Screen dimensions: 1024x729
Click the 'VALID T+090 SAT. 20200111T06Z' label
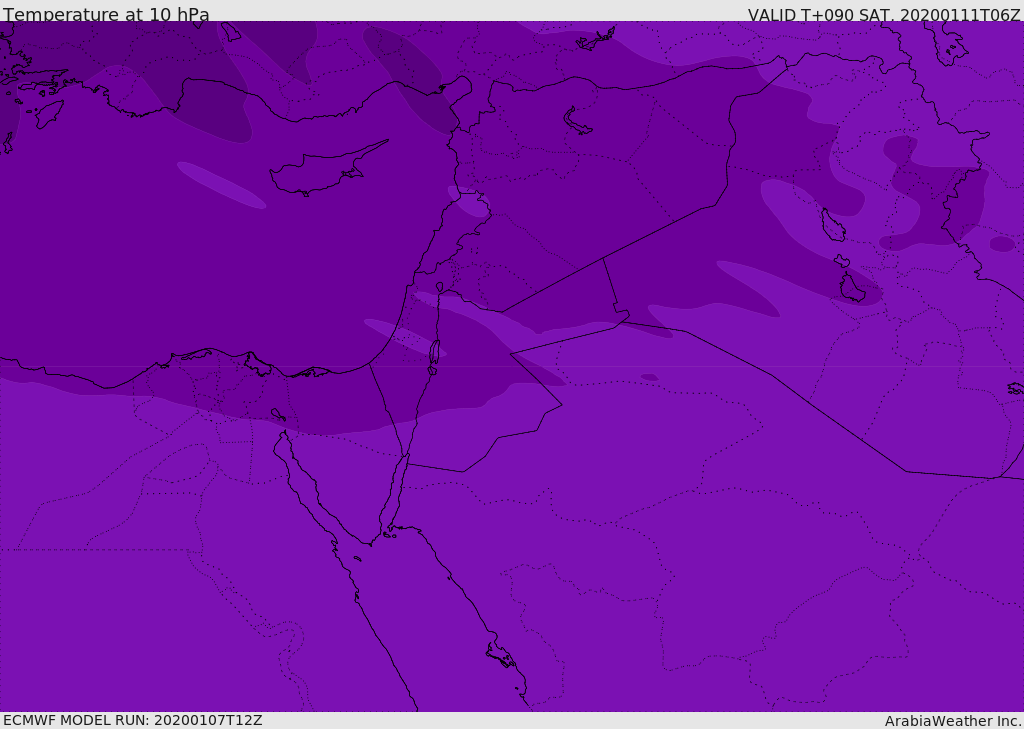(x=884, y=15)
